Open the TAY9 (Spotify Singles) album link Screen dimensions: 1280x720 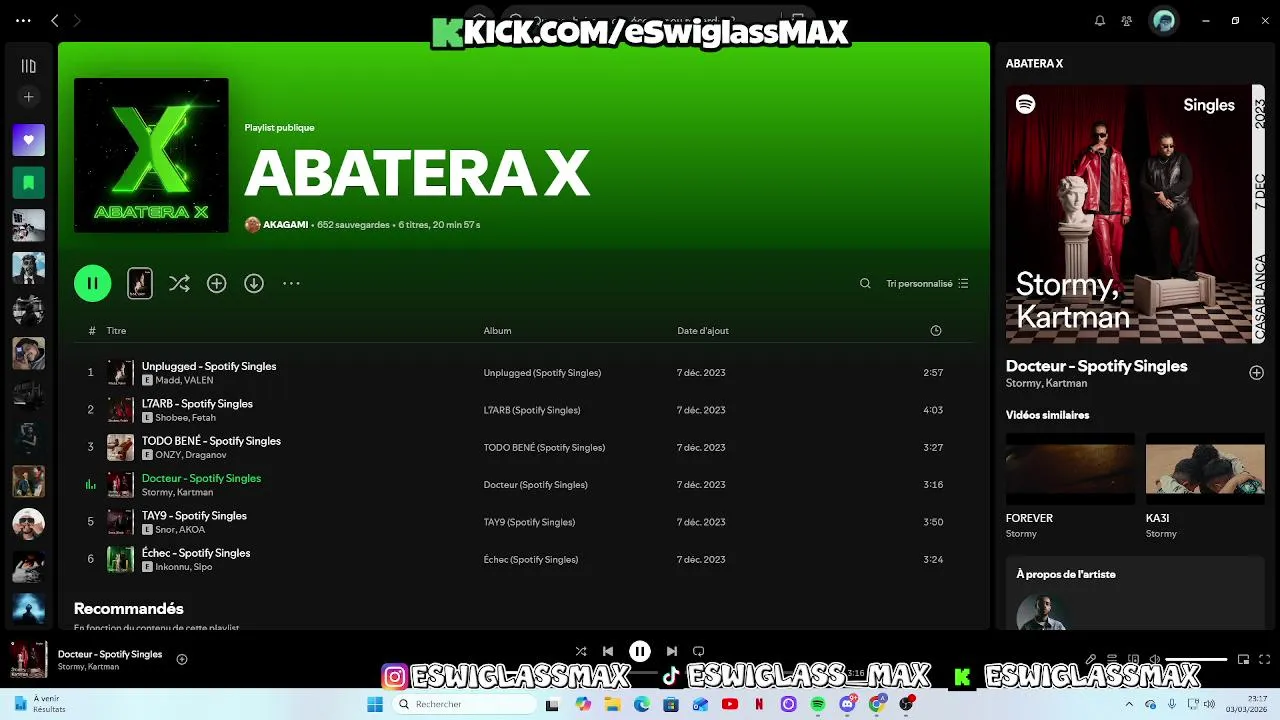(x=529, y=522)
